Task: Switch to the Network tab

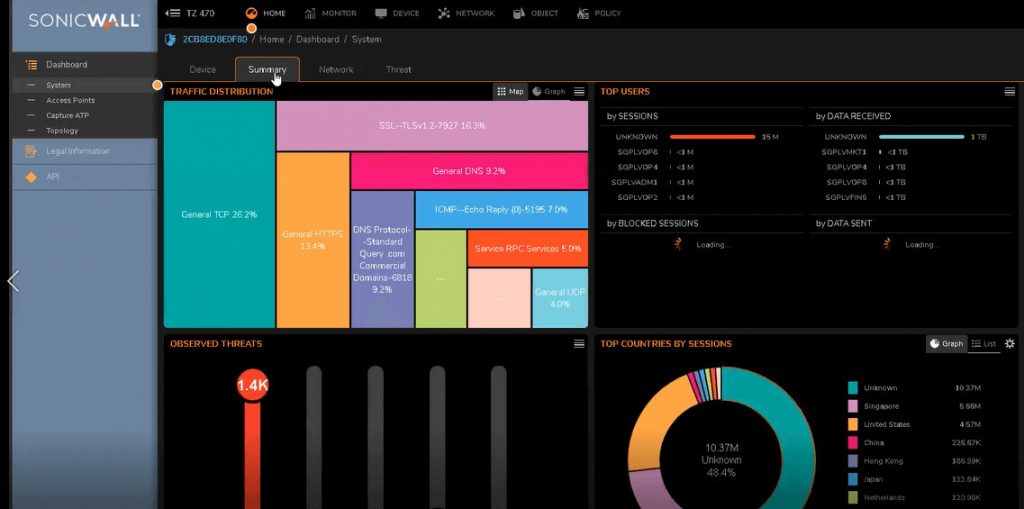Action: click(x=336, y=69)
